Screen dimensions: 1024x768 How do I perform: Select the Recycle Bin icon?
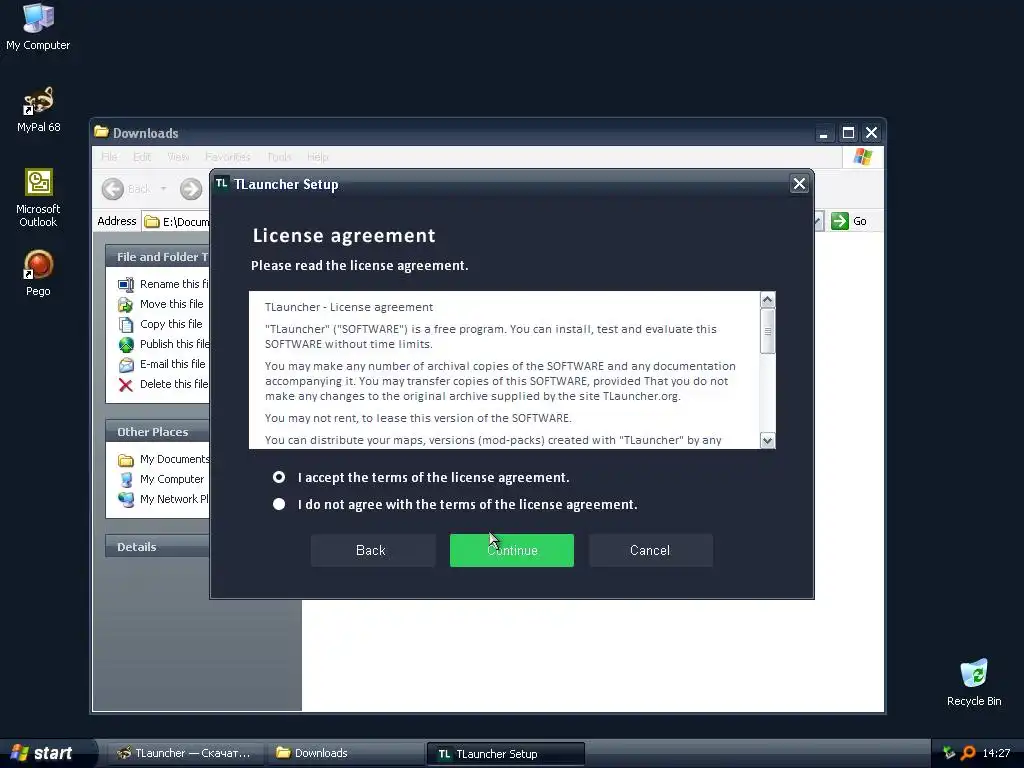(974, 682)
